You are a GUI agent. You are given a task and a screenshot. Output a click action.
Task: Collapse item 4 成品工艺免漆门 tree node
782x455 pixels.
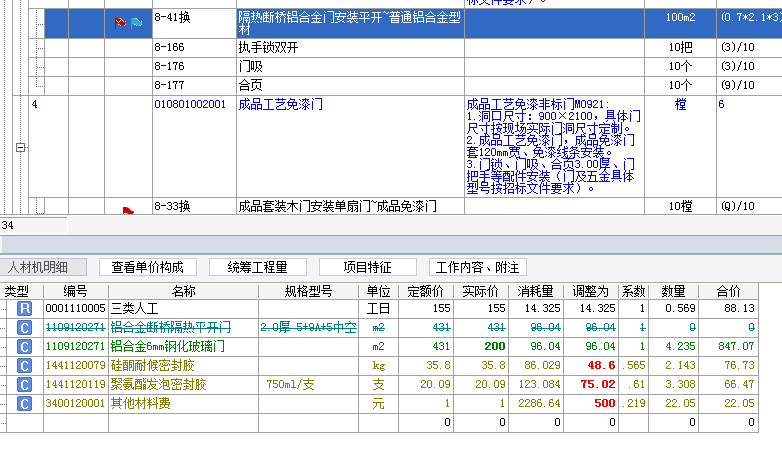tap(20, 147)
